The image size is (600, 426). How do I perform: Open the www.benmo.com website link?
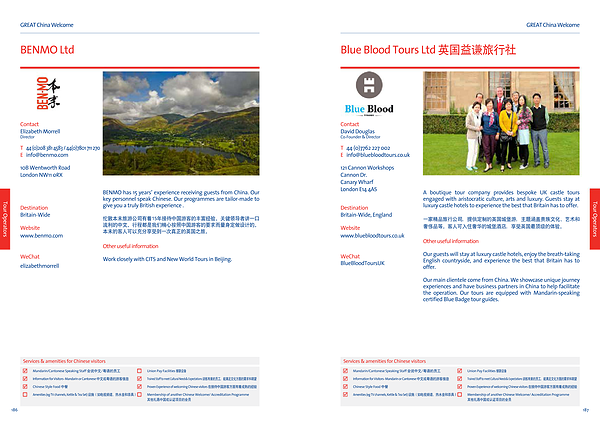point(41,235)
